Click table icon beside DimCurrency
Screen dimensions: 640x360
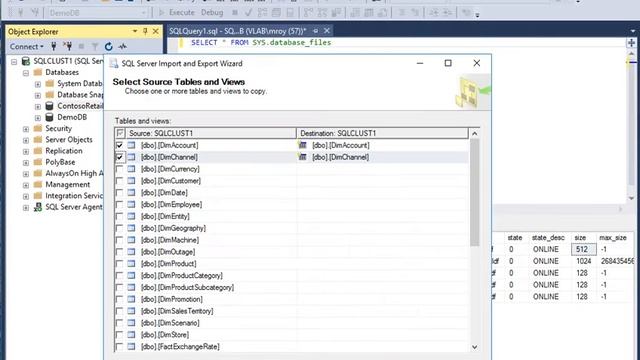pos(131,169)
